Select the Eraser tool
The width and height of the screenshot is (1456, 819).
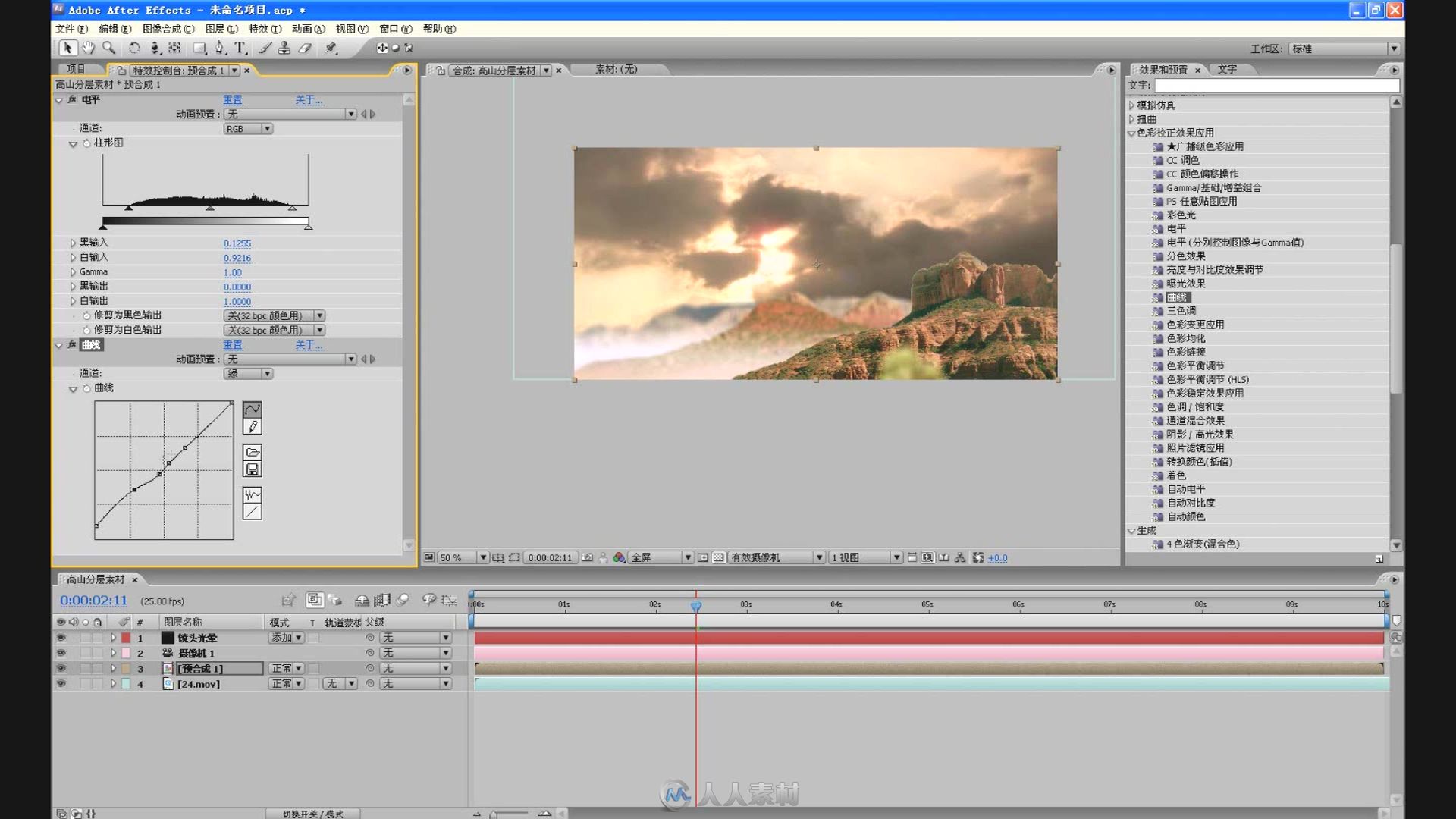coord(305,48)
